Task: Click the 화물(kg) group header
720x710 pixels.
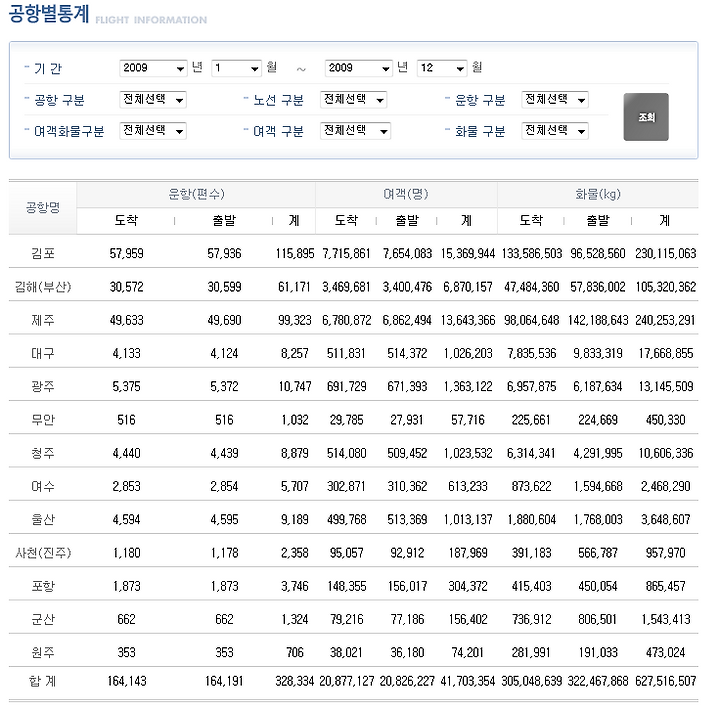Action: click(x=598, y=194)
